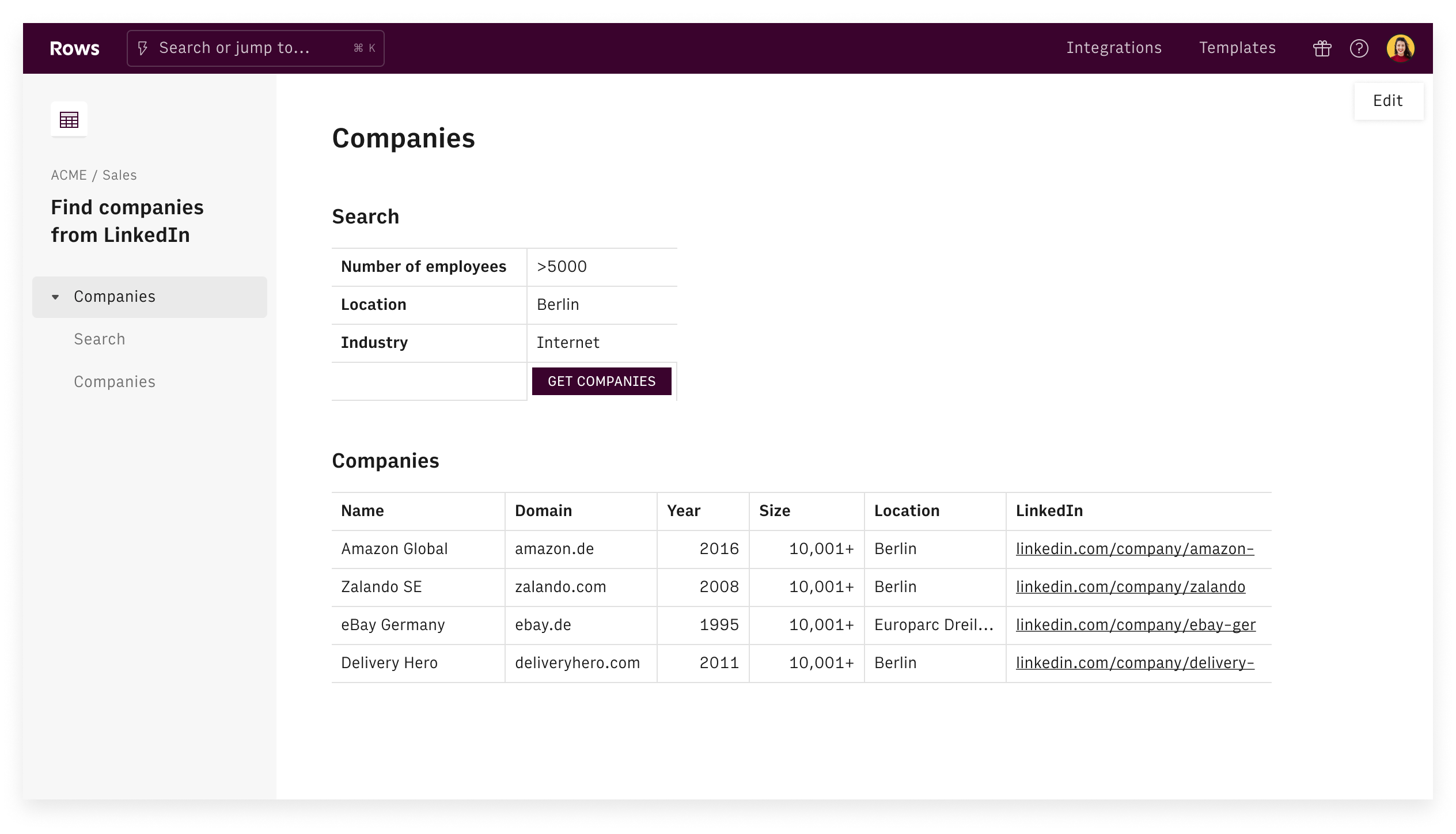Click the Zalando SE name cell
The height and width of the screenshot is (834, 1456).
pyautogui.click(x=418, y=587)
